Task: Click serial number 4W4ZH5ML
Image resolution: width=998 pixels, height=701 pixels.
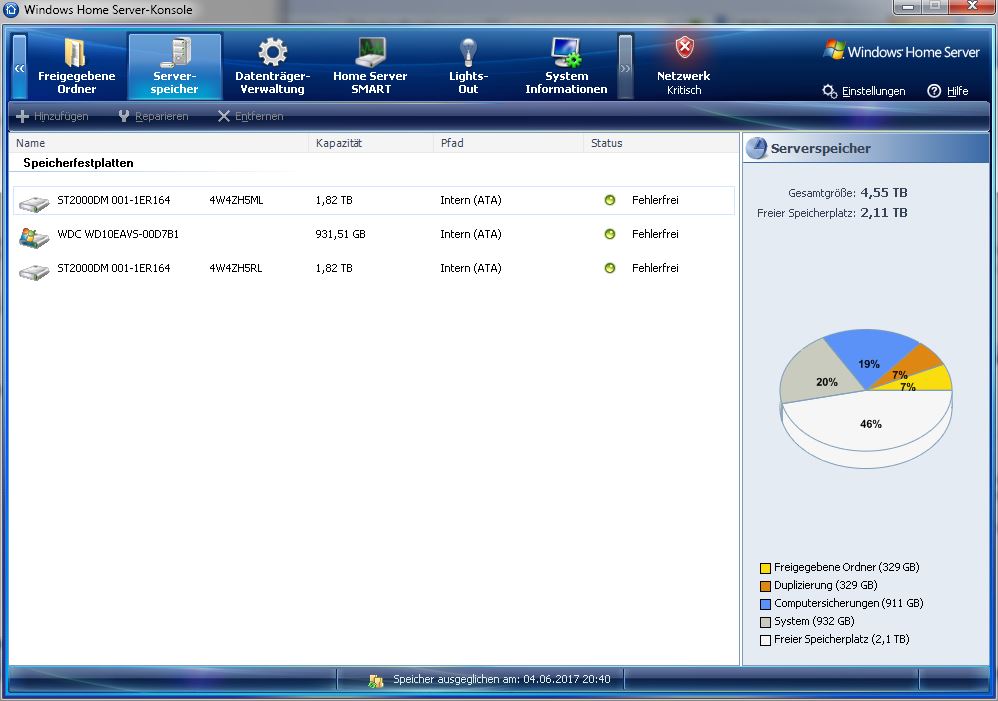Action: [236, 200]
